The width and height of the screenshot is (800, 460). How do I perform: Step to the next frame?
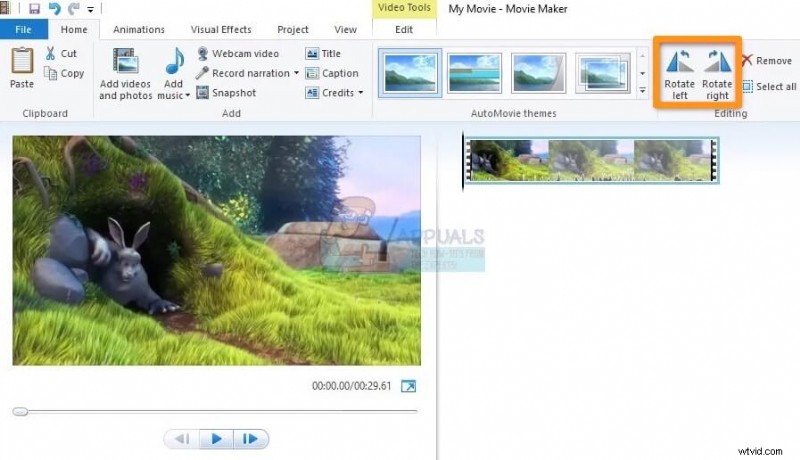pyautogui.click(x=251, y=439)
